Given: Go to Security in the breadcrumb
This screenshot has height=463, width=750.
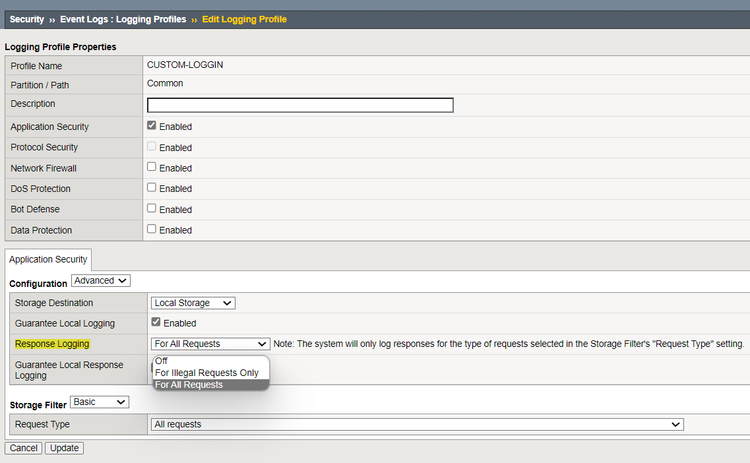Looking at the screenshot, I should pos(26,20).
